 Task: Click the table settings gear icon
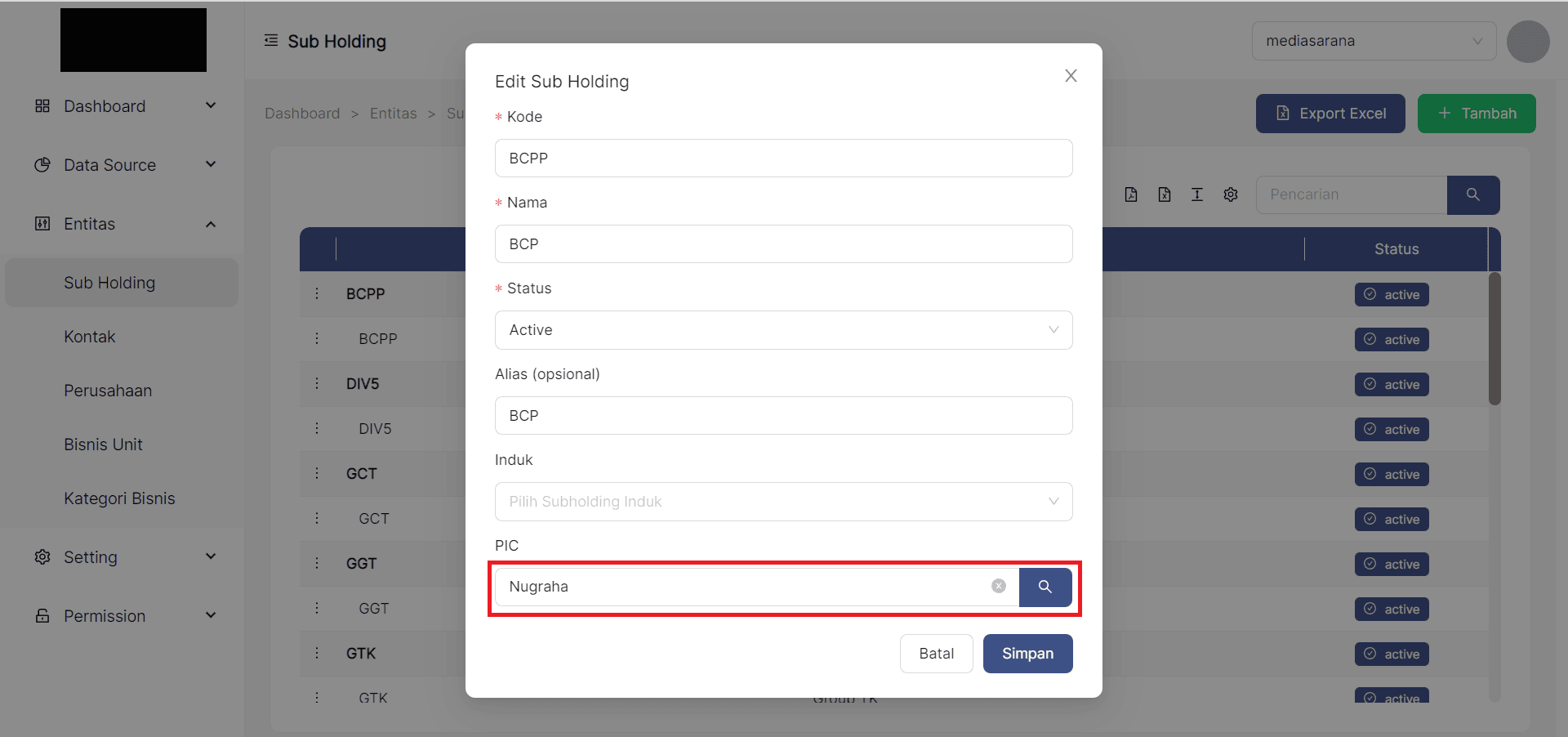[x=1230, y=194]
